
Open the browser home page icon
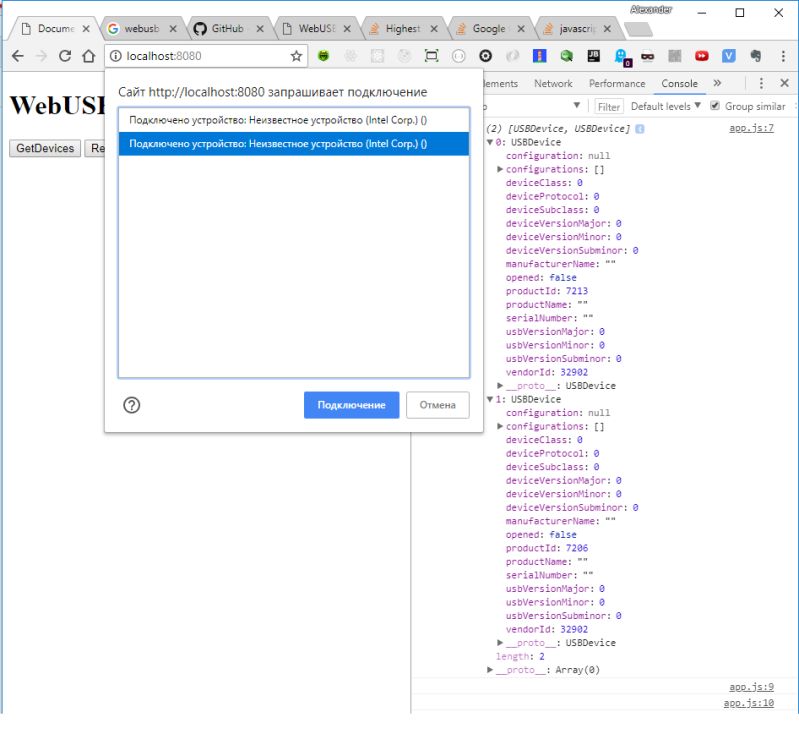pyautogui.click(x=89, y=56)
